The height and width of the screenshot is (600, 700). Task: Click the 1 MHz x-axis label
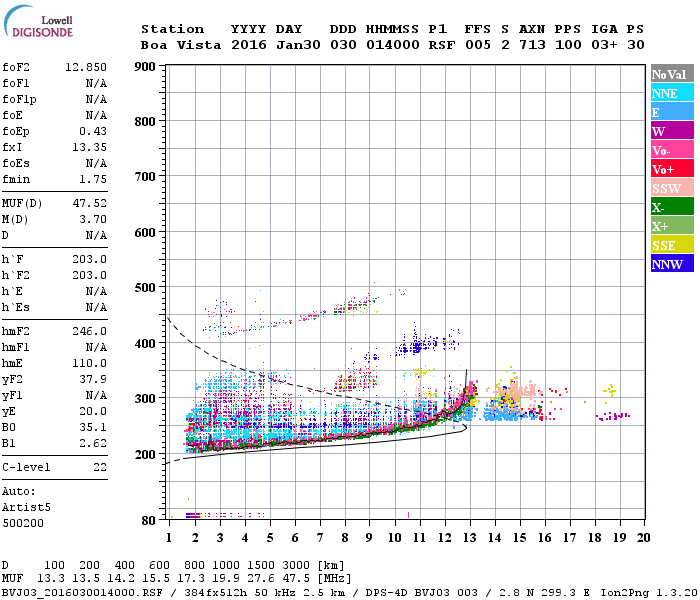tap(169, 538)
